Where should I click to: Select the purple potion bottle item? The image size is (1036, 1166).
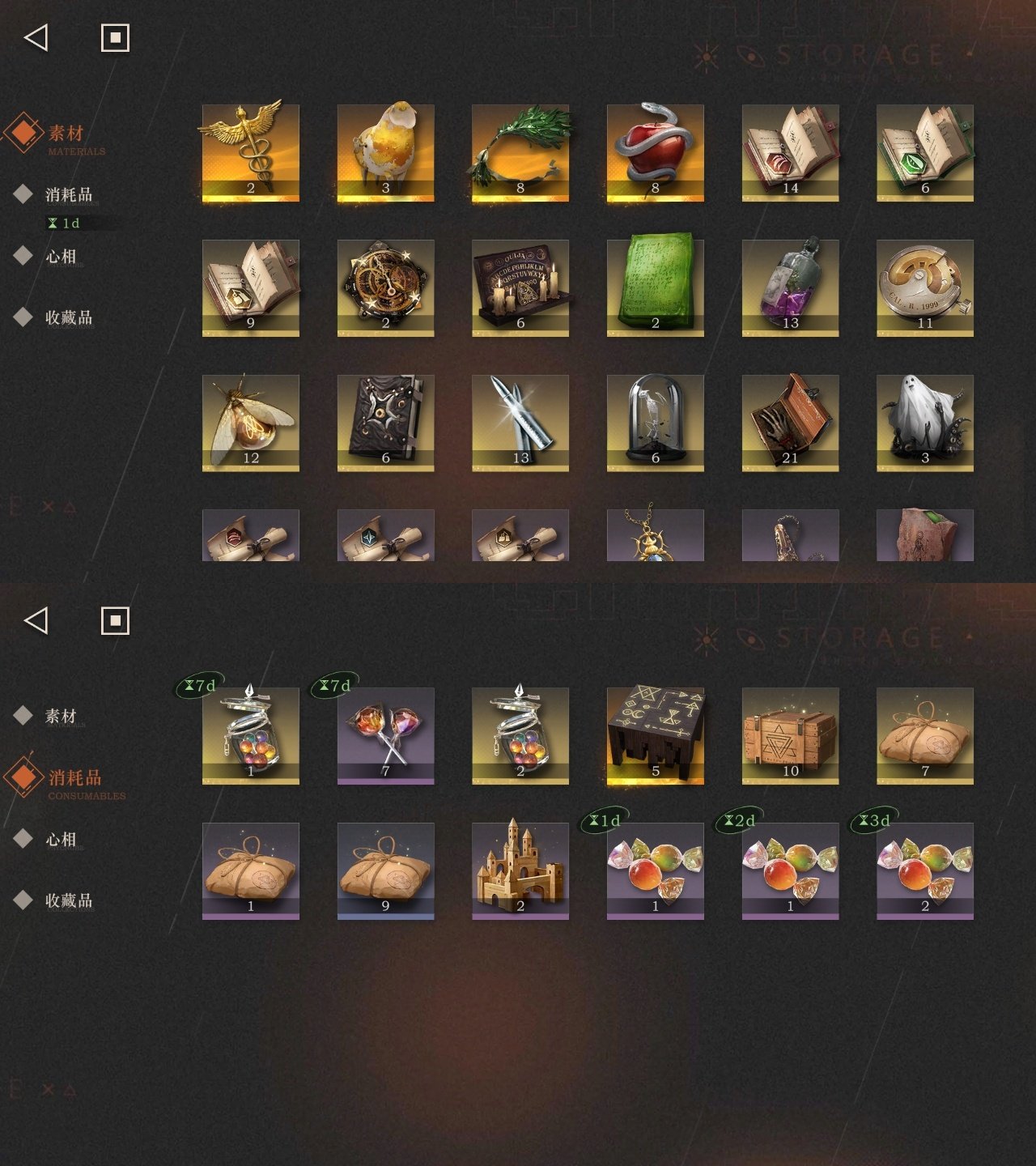(791, 287)
